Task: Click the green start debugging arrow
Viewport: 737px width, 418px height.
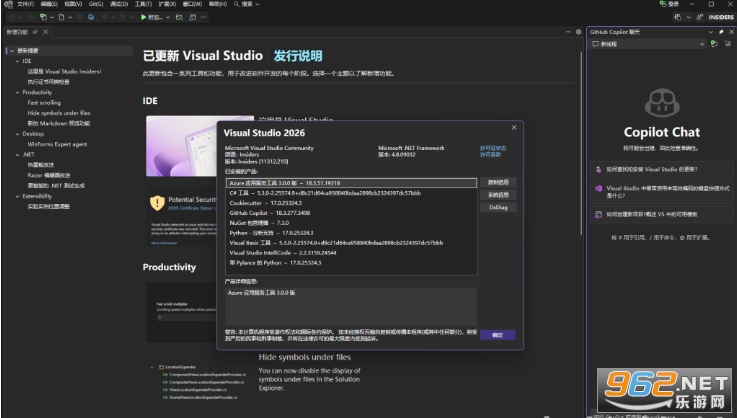Action: 143,17
